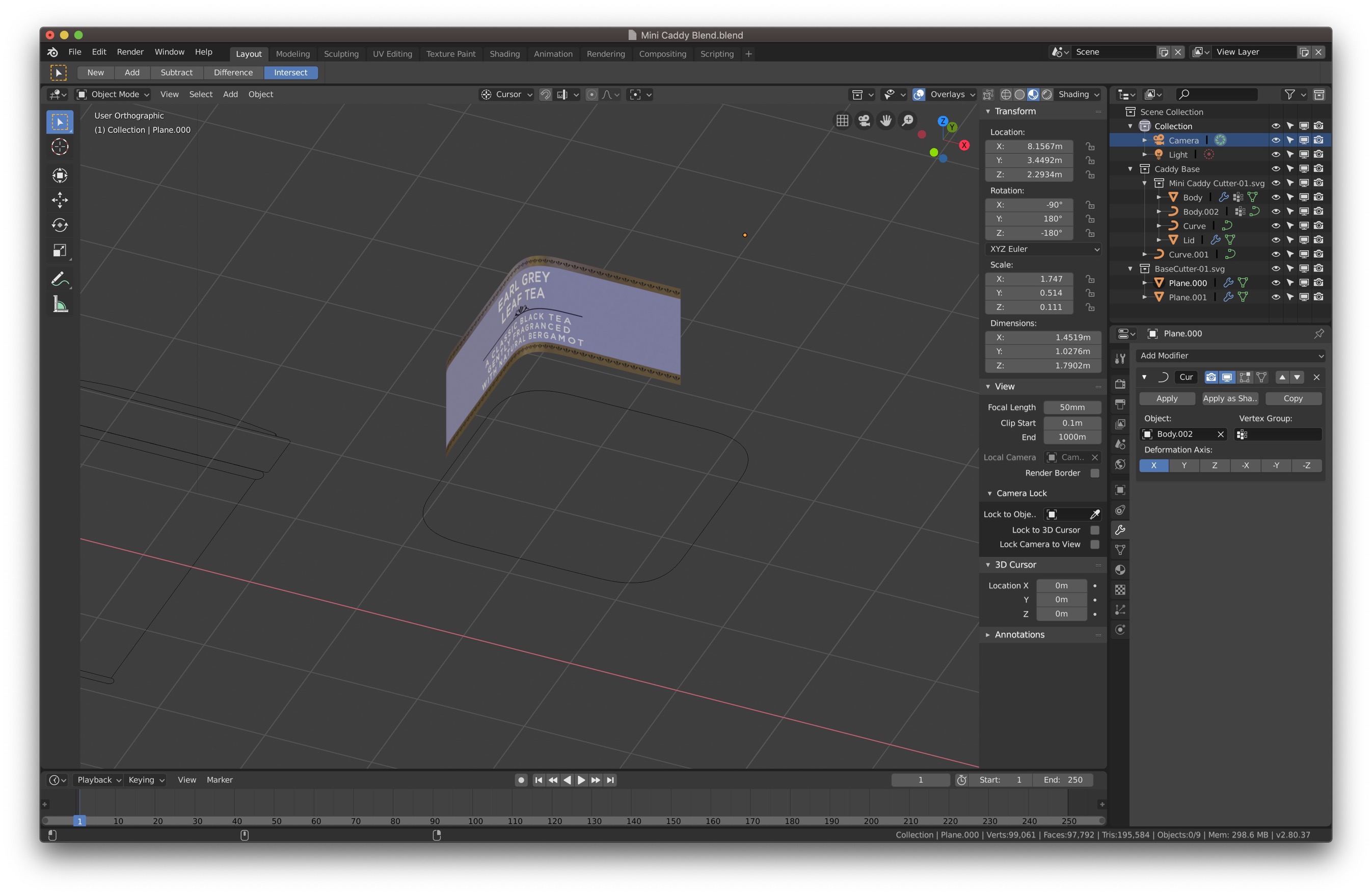Open the Render menu
Image resolution: width=1372 pixels, height=895 pixels.
point(130,52)
